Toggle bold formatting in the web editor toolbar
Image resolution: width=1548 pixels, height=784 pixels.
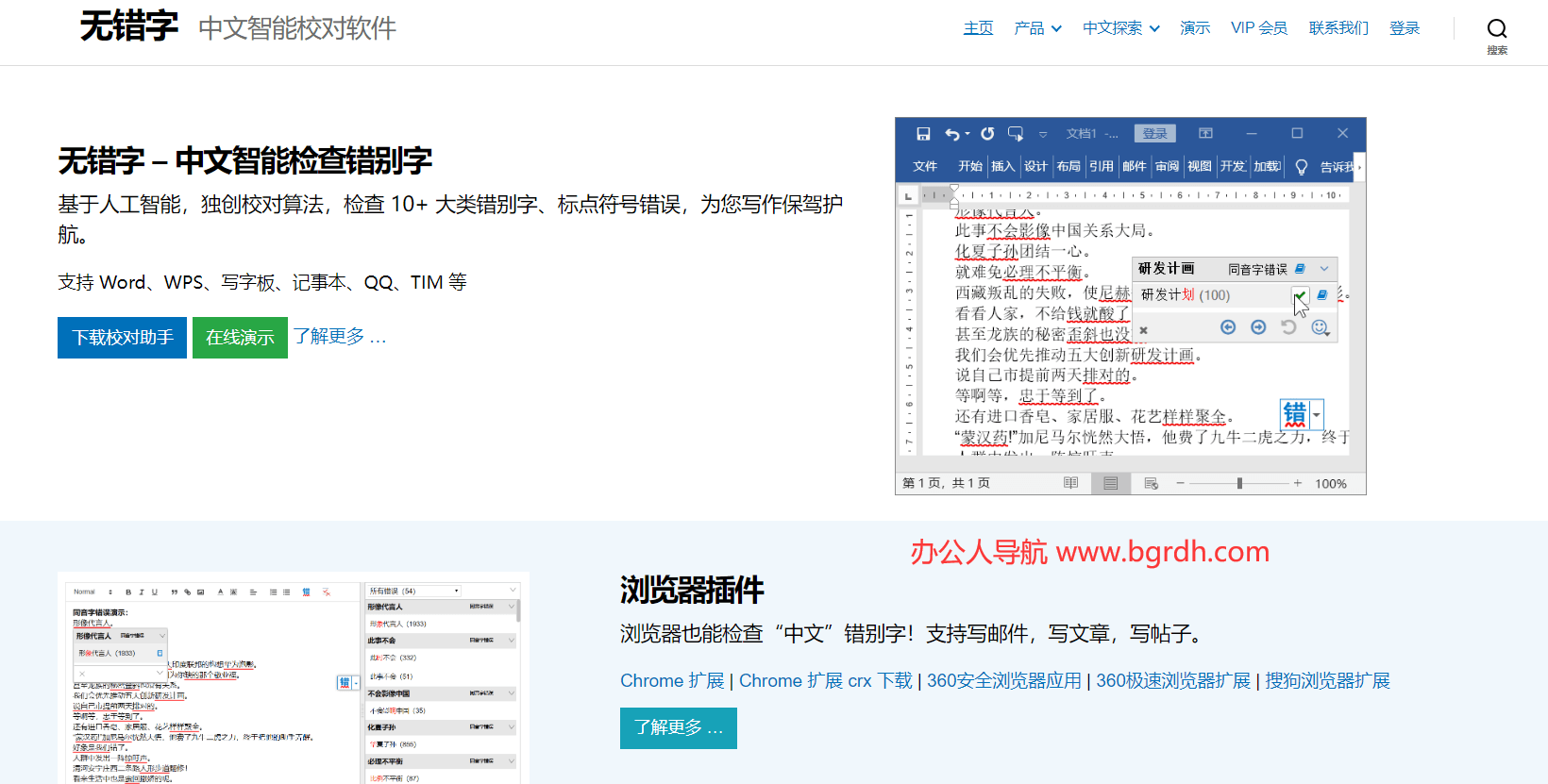(128, 592)
